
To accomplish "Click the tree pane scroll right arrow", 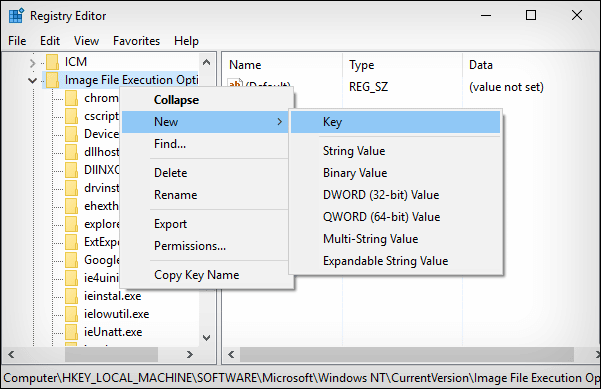I will (x=190, y=355).
